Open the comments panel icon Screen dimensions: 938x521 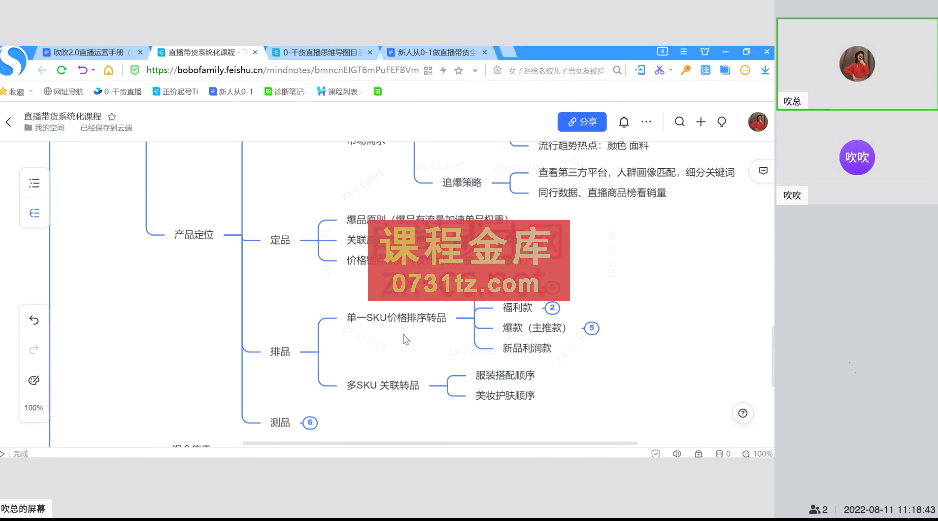click(x=763, y=171)
